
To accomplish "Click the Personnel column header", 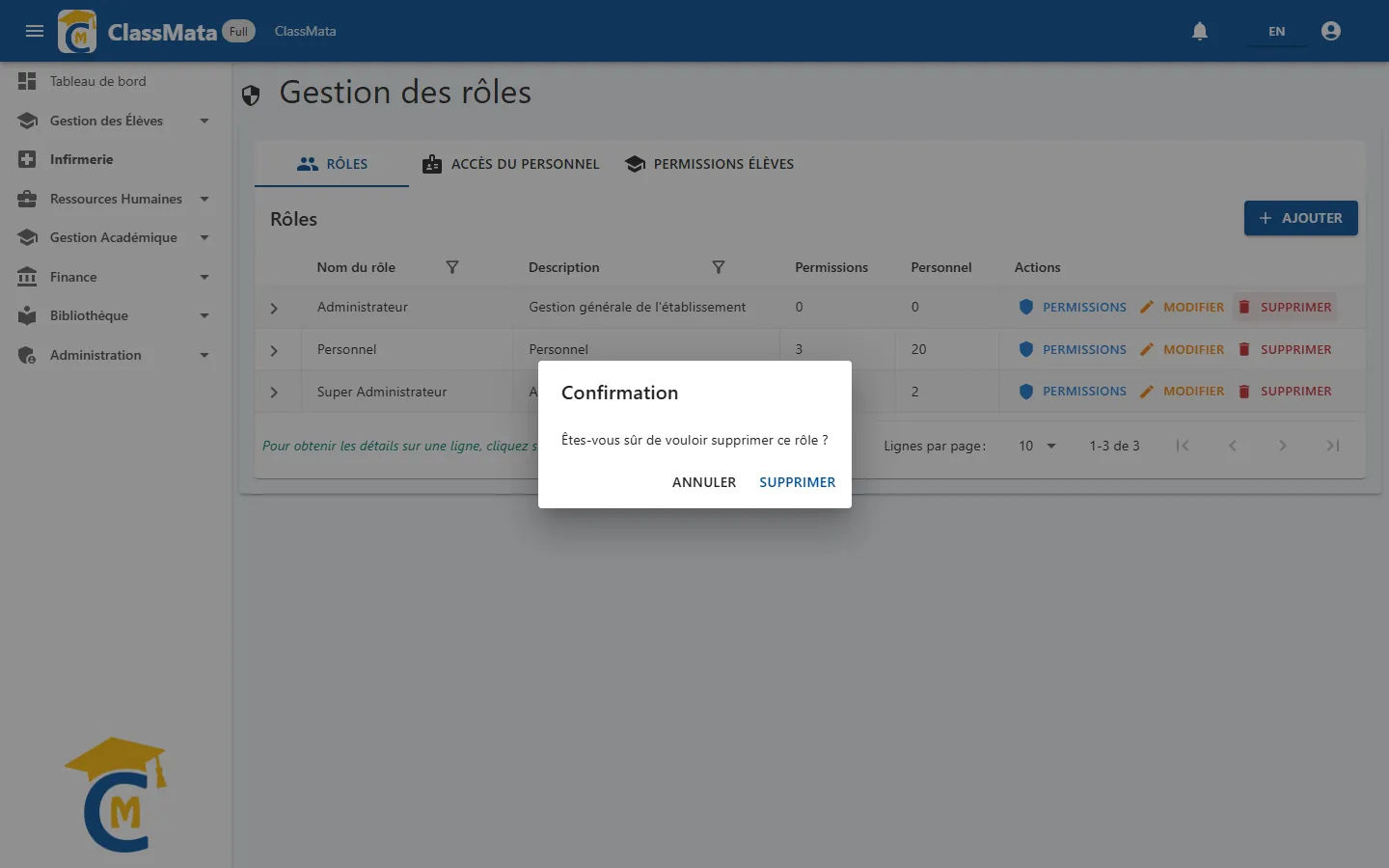I will [941, 267].
